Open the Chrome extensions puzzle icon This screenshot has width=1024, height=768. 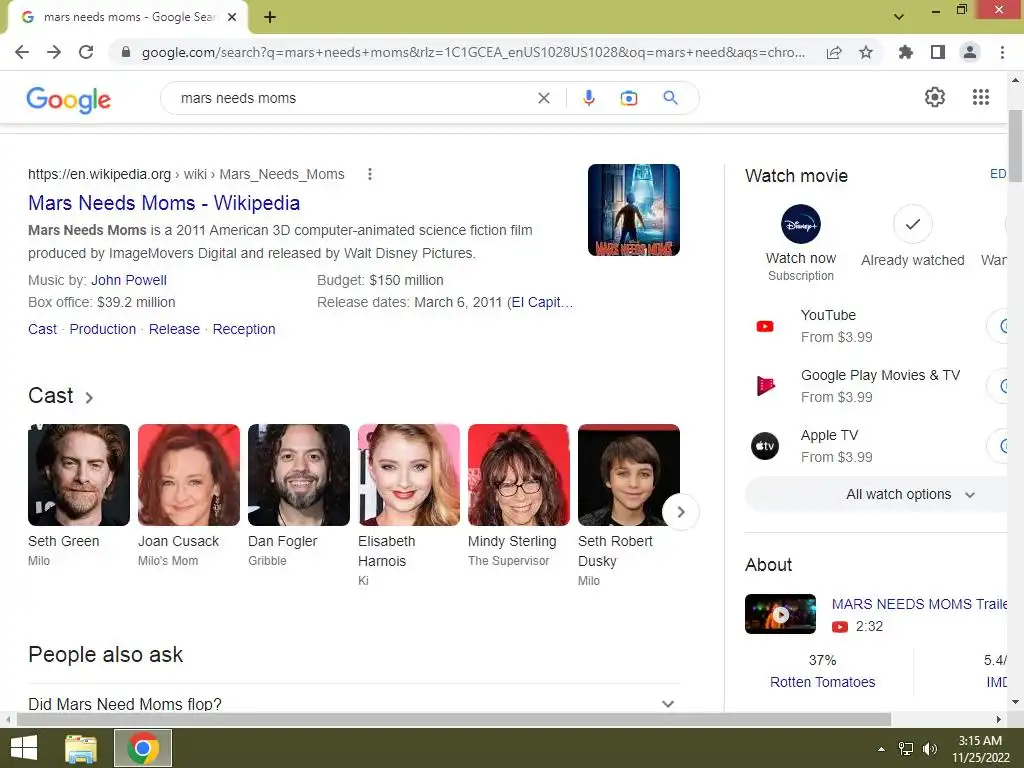tap(905, 52)
